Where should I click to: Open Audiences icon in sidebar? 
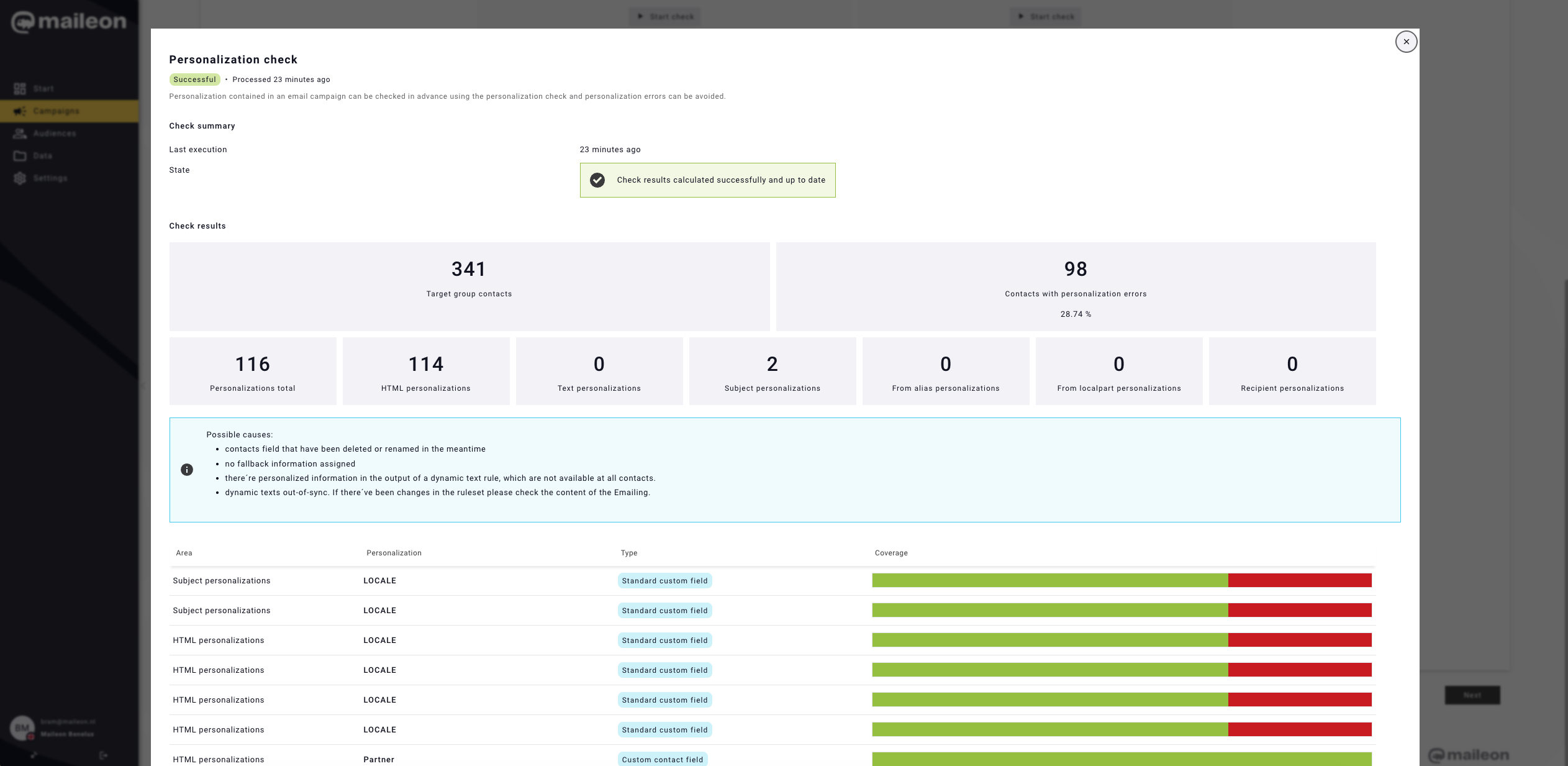pyautogui.click(x=20, y=134)
